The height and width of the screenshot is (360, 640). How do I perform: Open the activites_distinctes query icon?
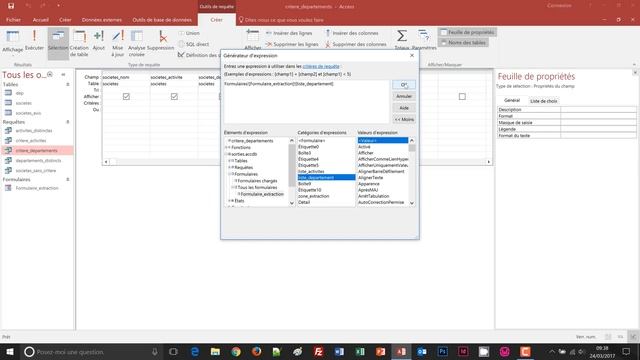pyautogui.click(x=8, y=131)
